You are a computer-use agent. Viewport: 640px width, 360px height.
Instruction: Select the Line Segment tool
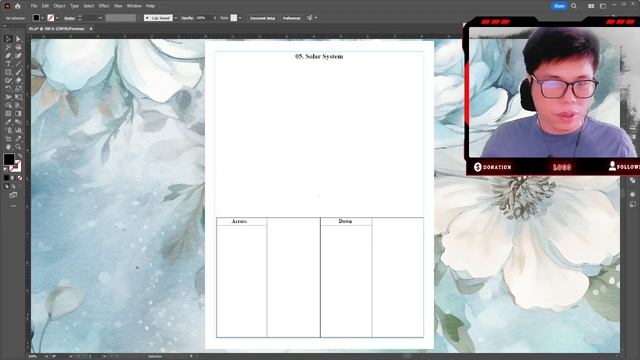18,64
